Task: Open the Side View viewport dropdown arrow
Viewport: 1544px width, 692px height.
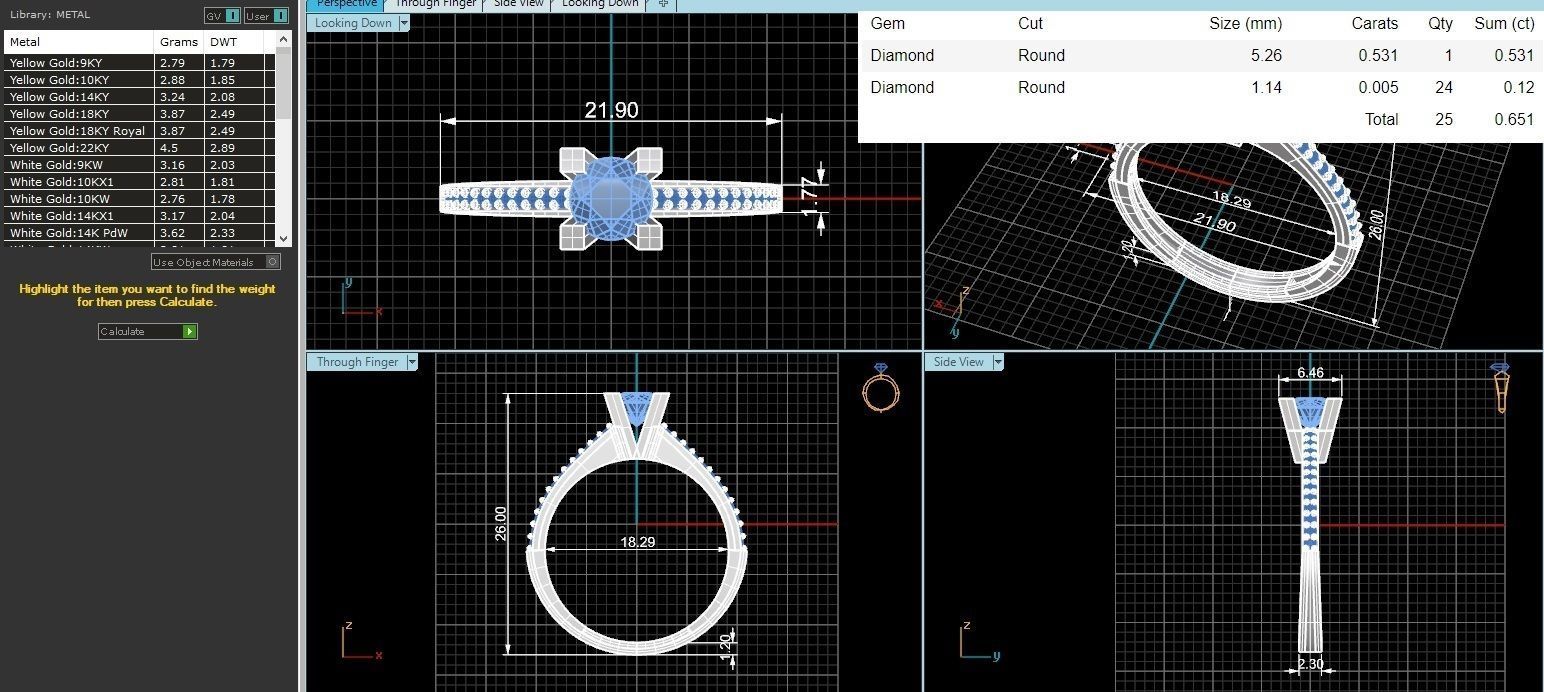Action: point(997,362)
